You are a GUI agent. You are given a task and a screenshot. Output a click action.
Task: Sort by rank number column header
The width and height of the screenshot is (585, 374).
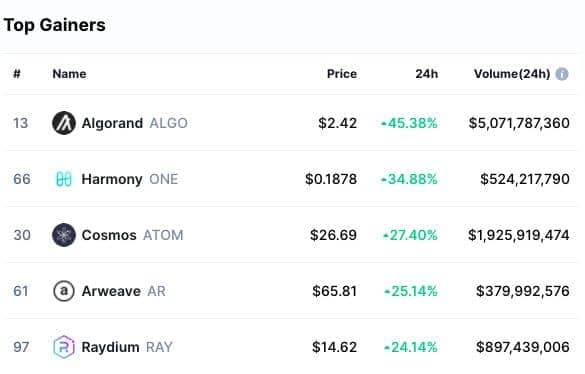(x=17, y=74)
